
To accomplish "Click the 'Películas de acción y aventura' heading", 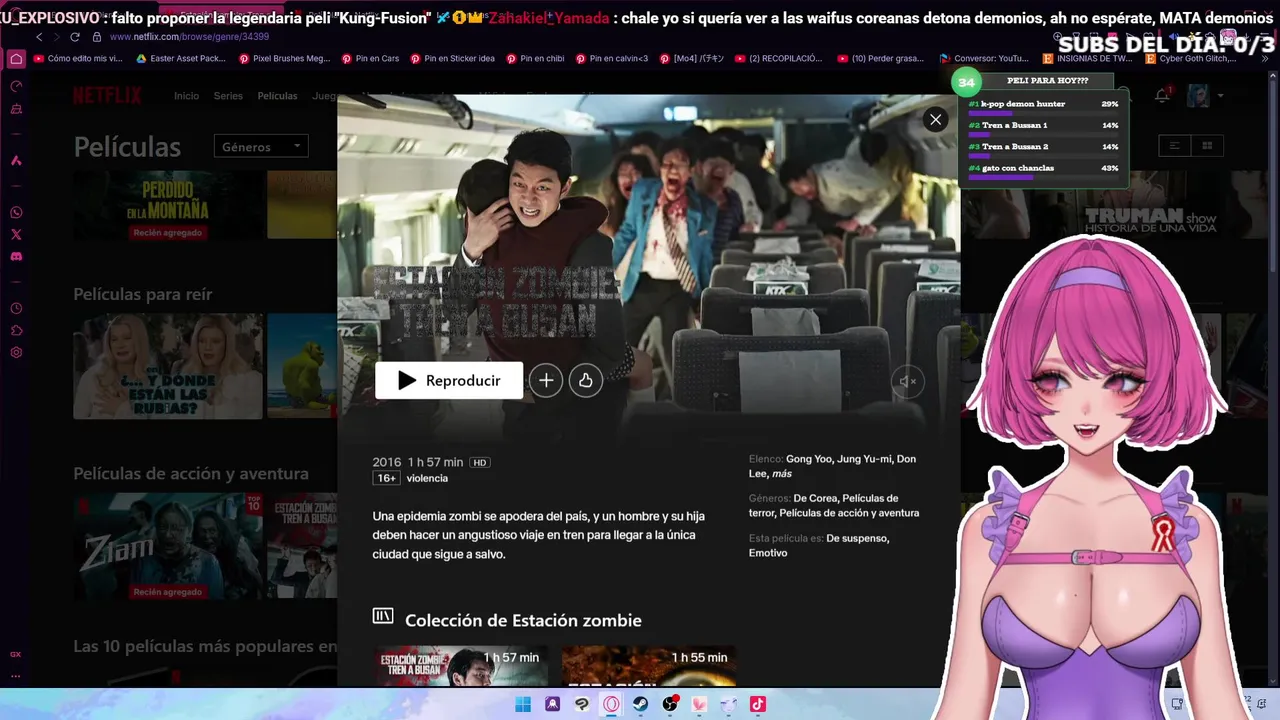I will click(x=191, y=473).
